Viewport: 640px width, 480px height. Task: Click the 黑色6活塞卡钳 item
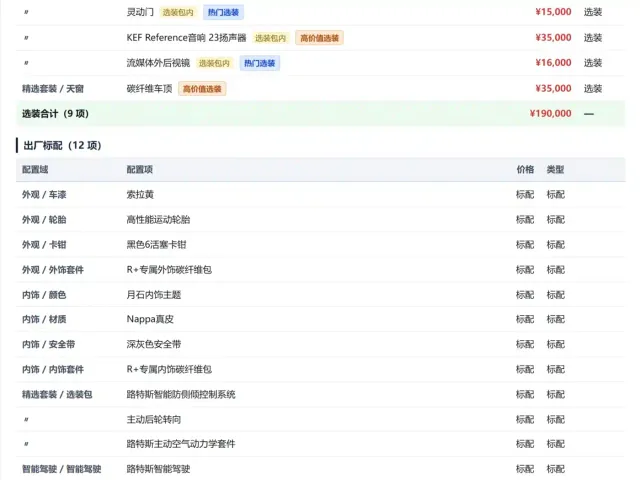[156, 244]
